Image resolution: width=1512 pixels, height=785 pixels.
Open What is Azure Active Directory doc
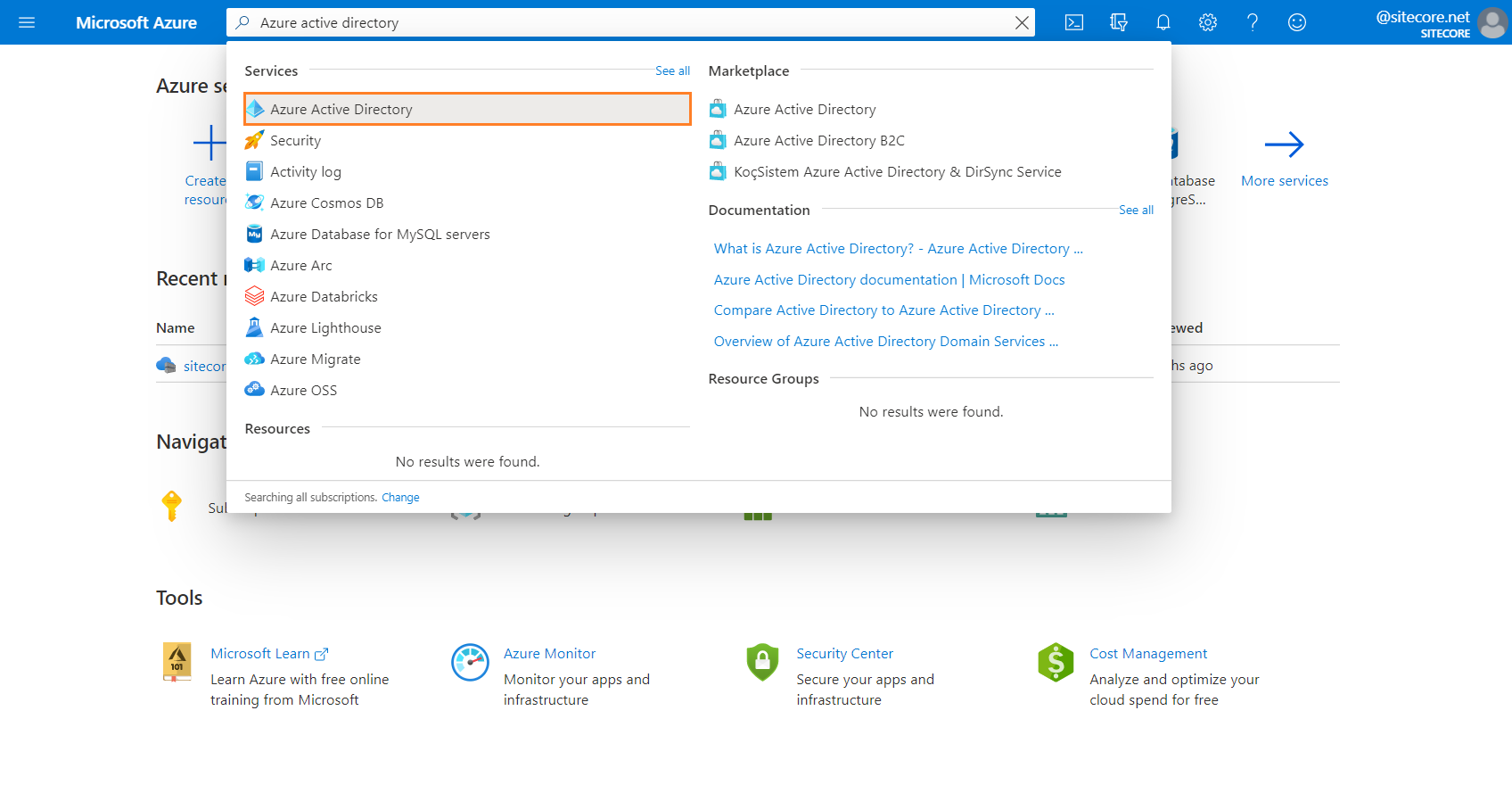(x=899, y=248)
